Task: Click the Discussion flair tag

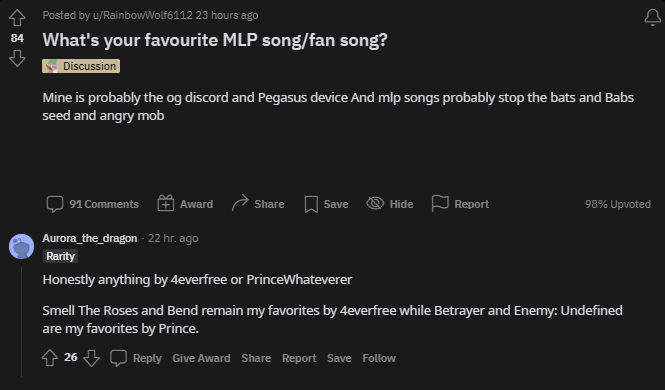Action: click(81, 66)
